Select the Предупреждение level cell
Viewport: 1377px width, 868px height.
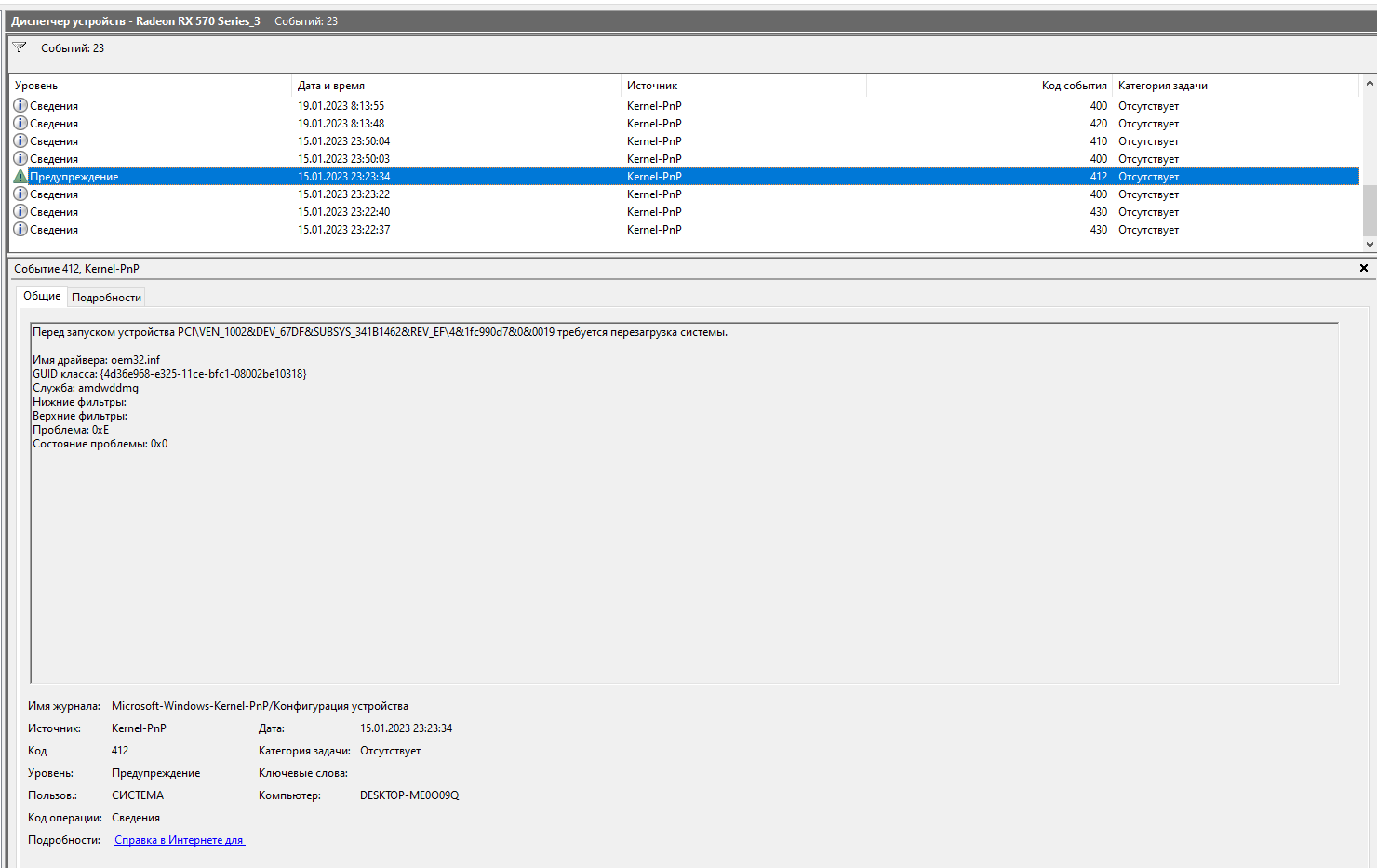(x=74, y=177)
